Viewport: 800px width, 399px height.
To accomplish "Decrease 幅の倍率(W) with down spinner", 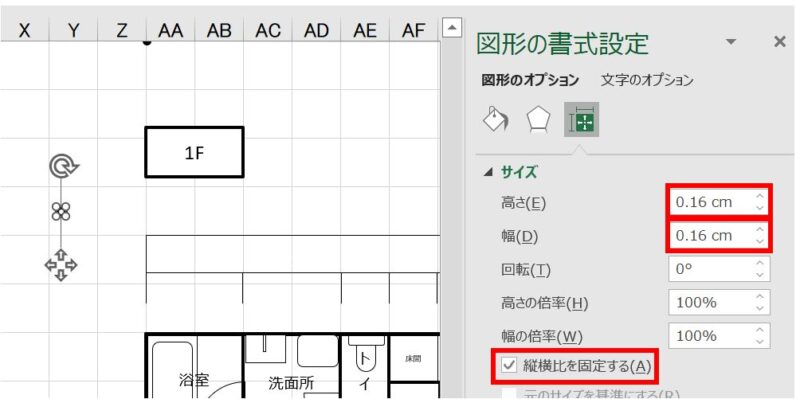I will (760, 342).
